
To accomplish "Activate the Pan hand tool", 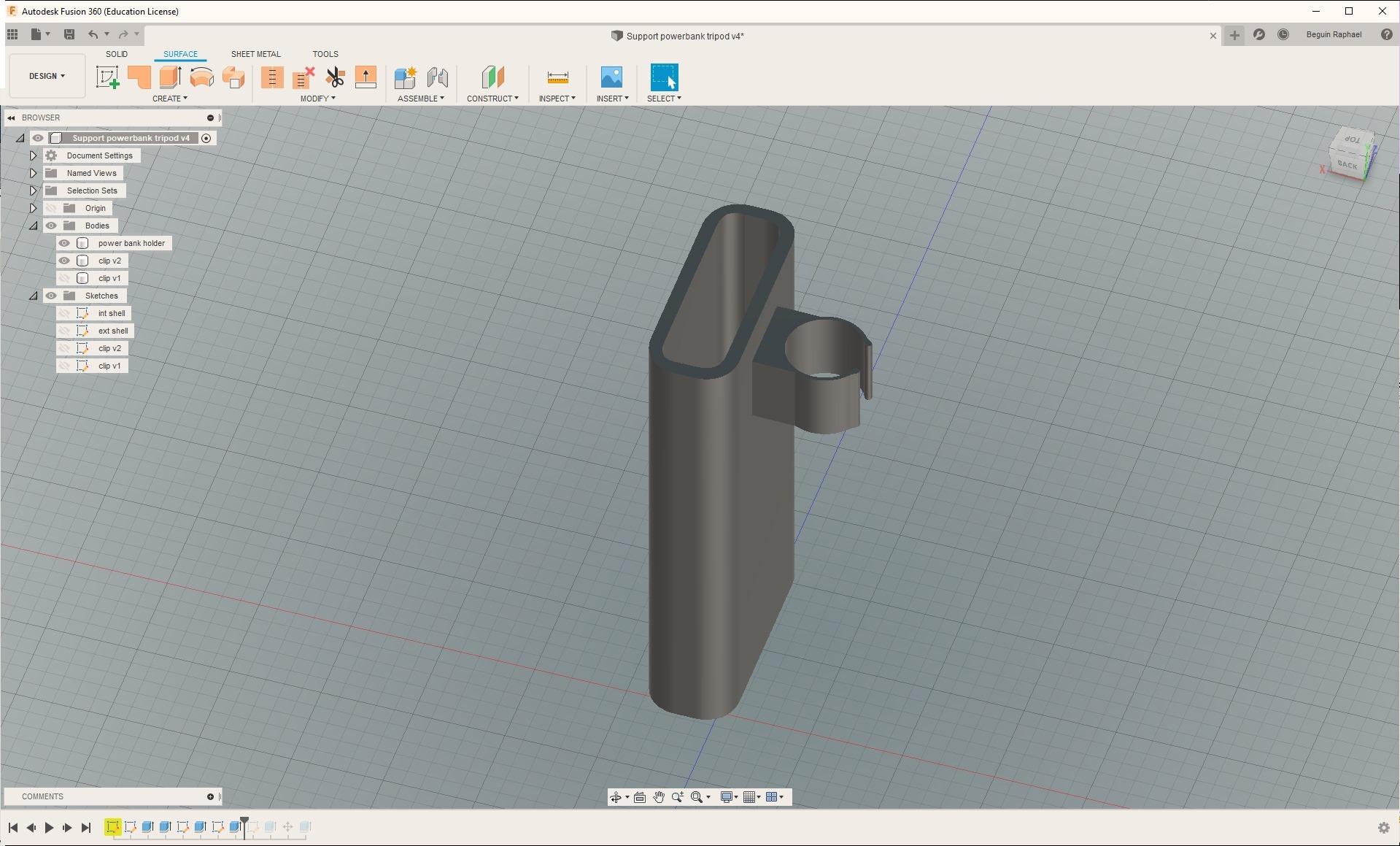I will click(x=659, y=797).
